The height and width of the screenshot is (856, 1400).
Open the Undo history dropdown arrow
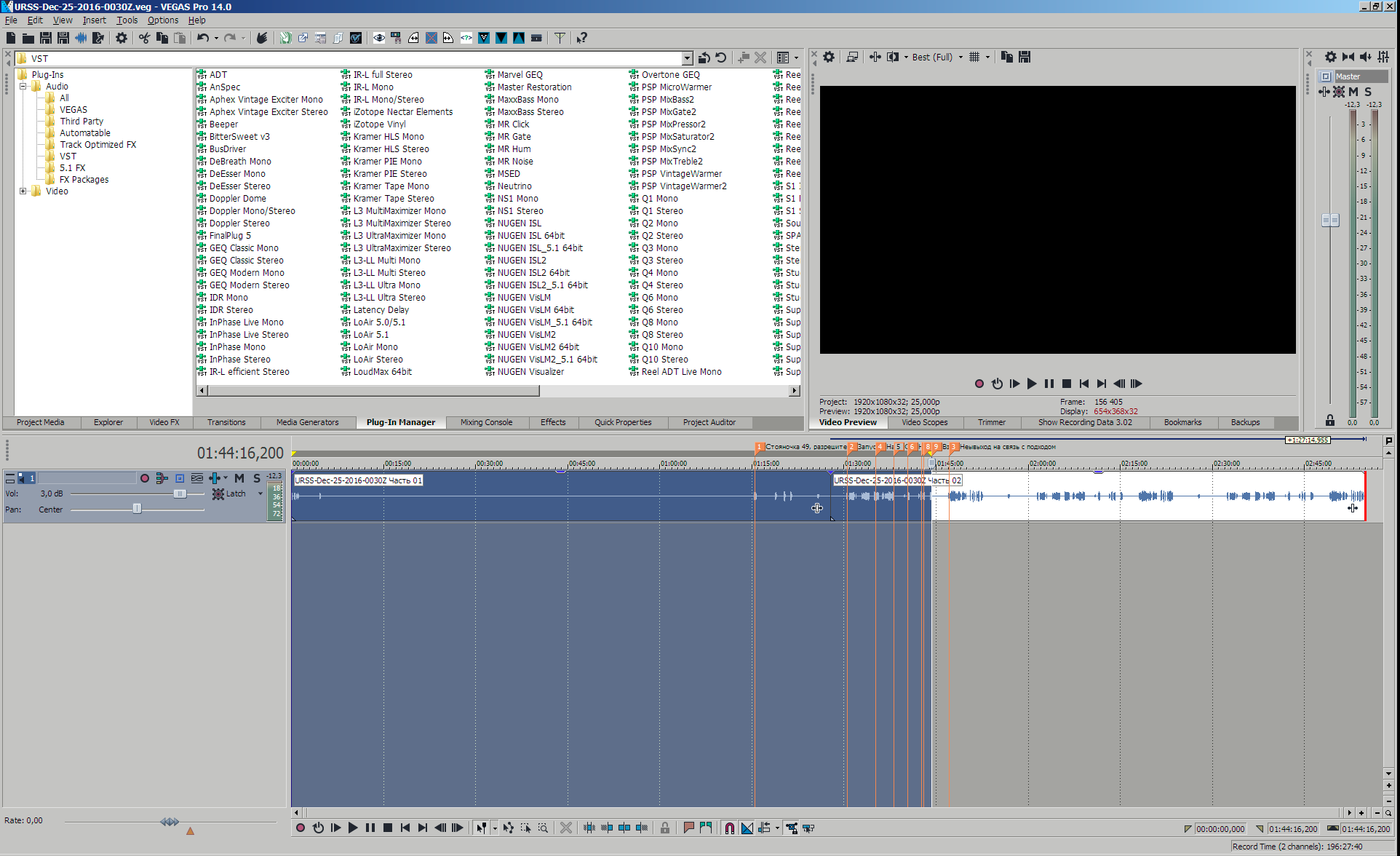[x=216, y=38]
